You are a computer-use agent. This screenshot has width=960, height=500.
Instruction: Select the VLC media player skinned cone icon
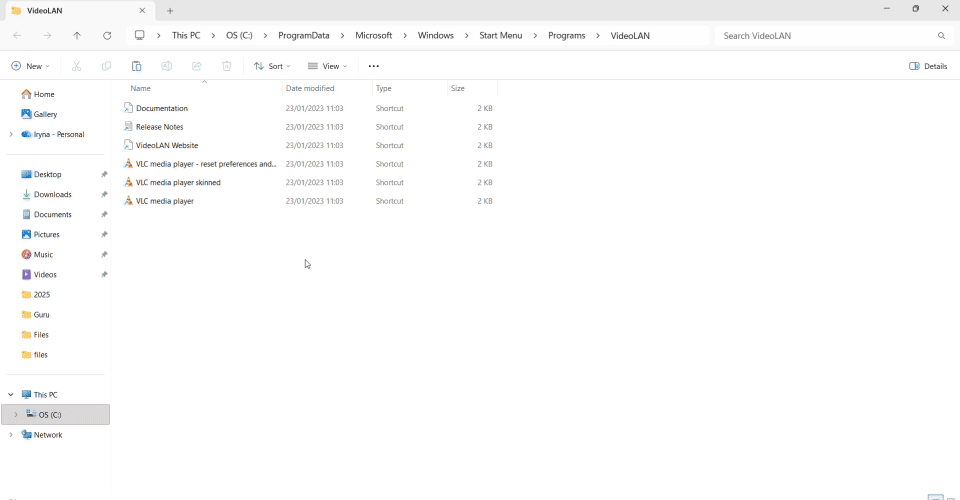[128, 182]
